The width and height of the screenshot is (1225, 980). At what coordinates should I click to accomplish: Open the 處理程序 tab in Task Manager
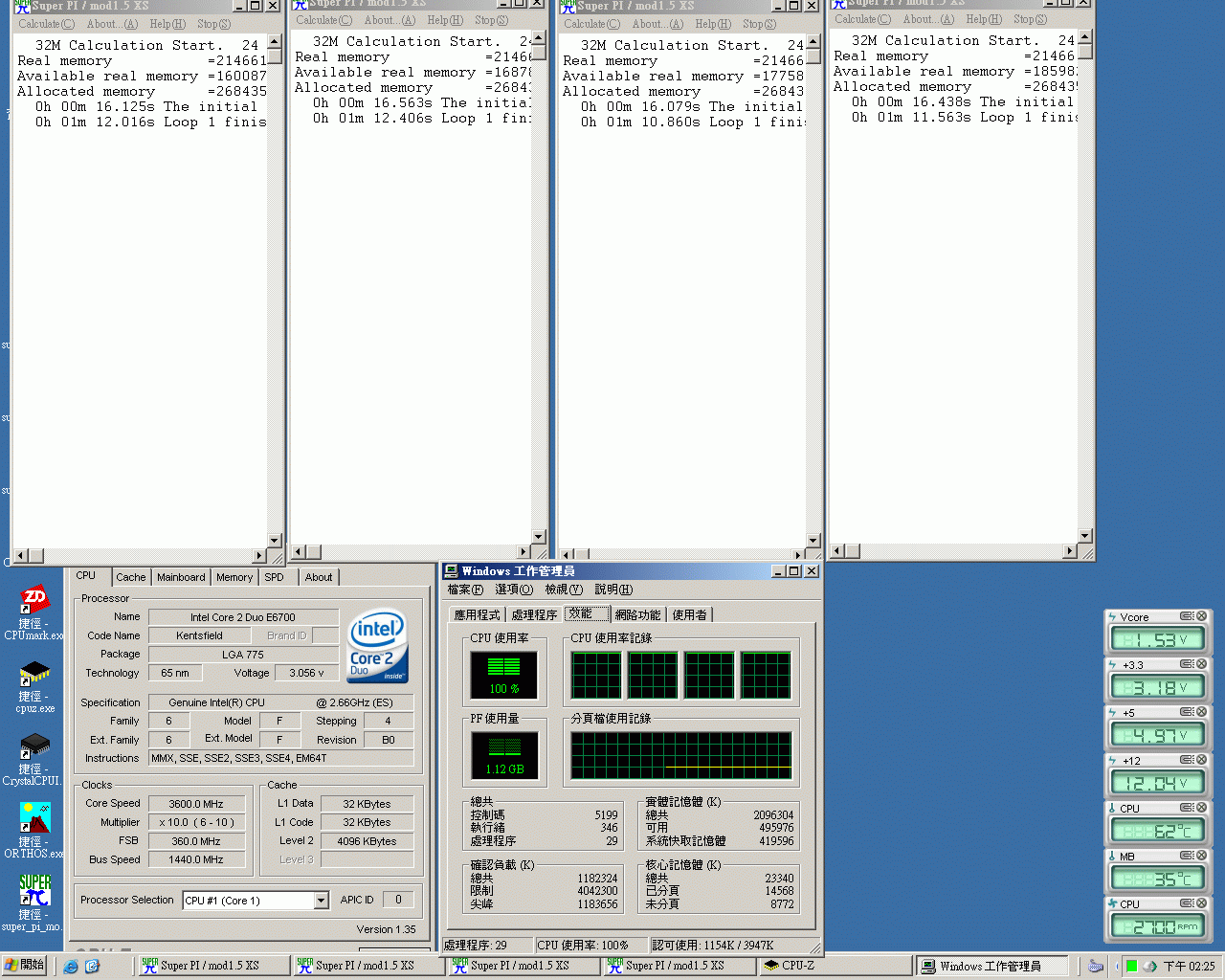click(x=534, y=614)
